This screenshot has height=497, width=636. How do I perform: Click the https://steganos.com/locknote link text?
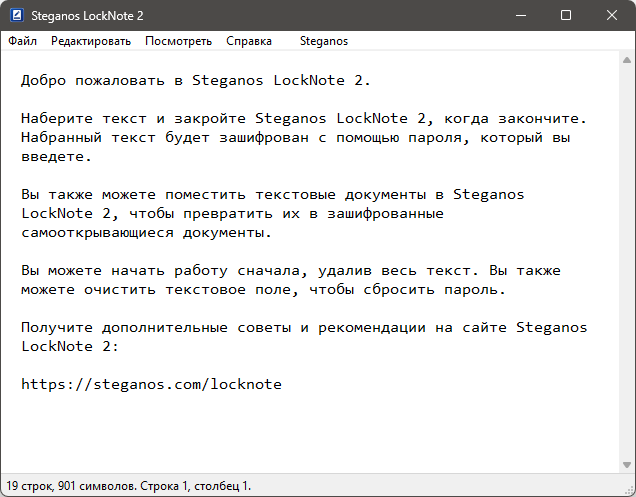(x=151, y=384)
